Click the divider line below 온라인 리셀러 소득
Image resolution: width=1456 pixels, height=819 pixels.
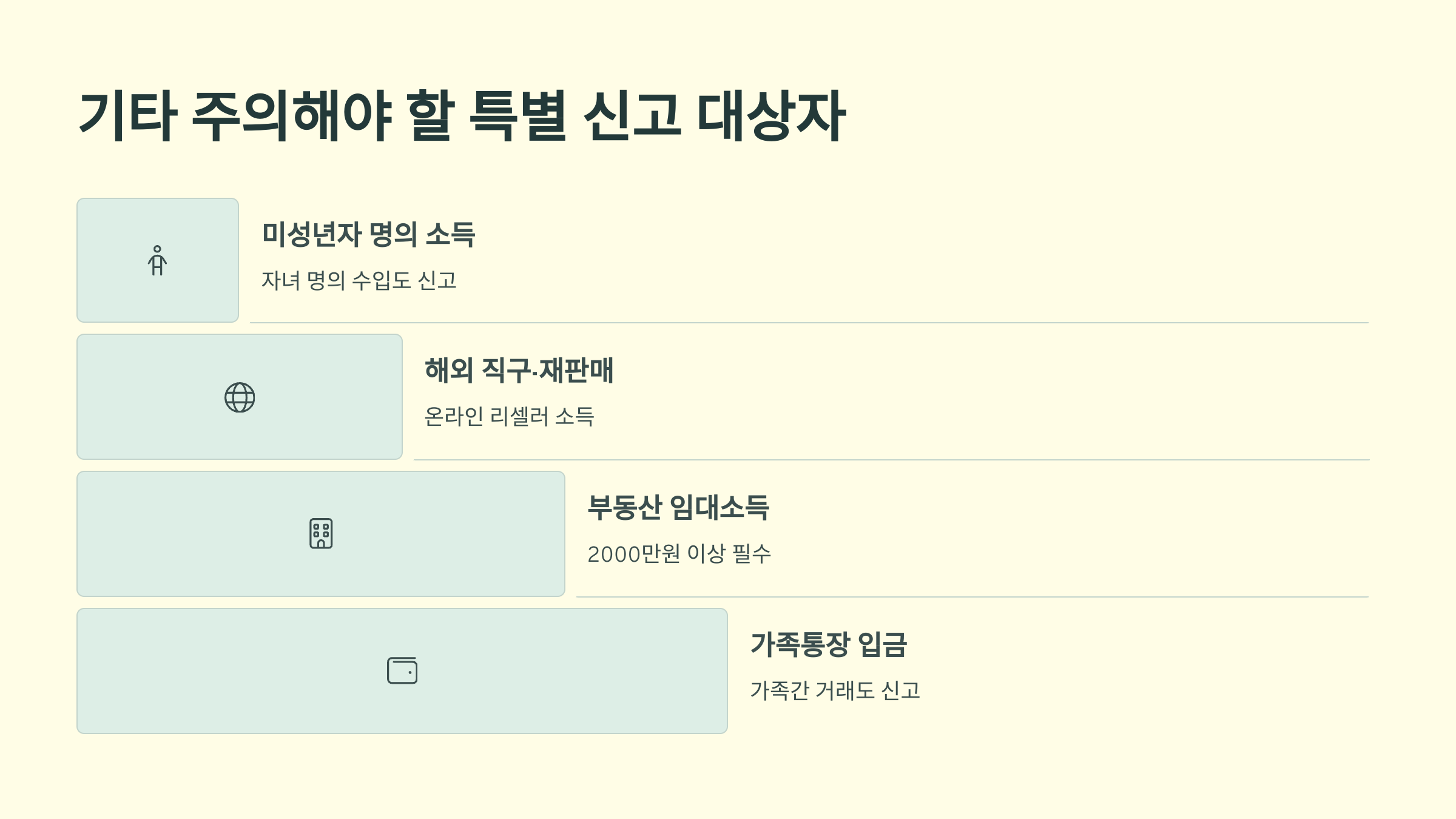pos(892,460)
